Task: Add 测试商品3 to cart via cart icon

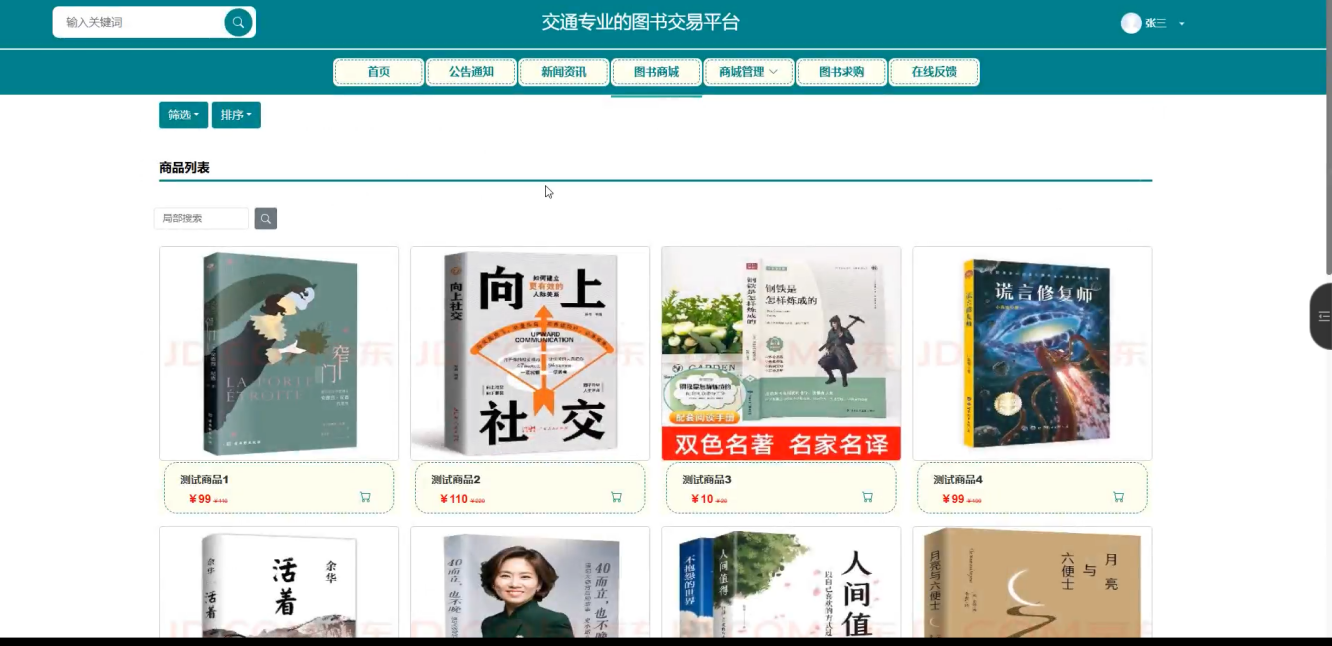Action: click(x=867, y=497)
